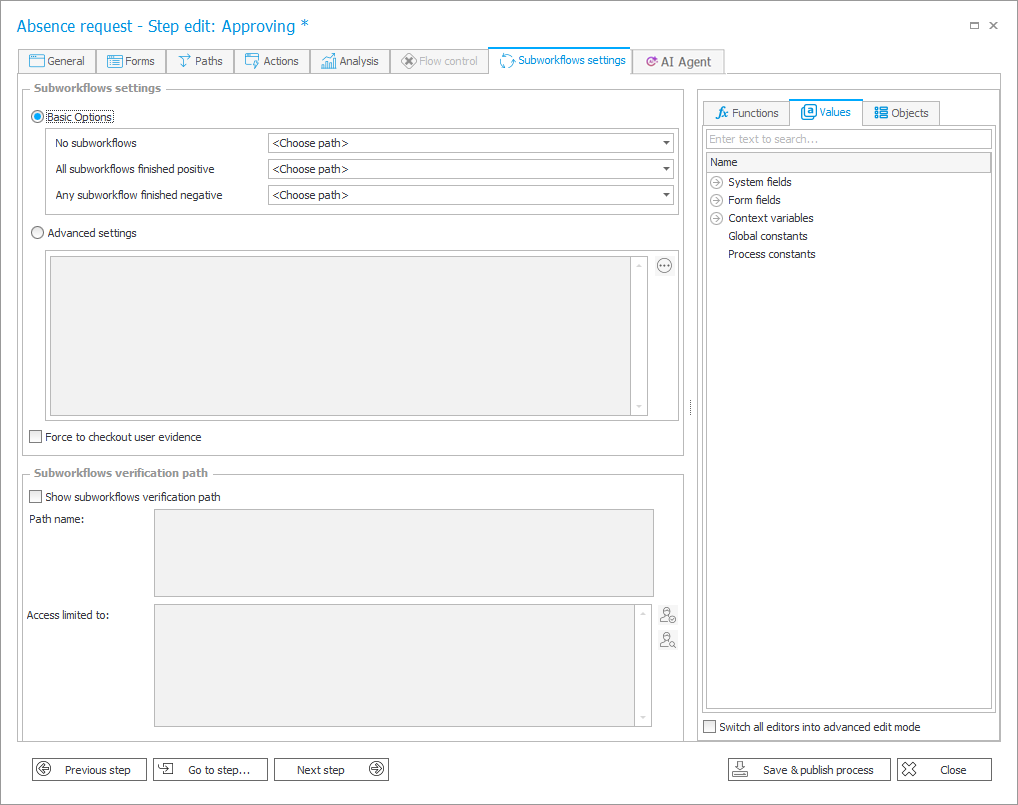Screen dimensions: 1018x805
Task: Tick Show subworkflows verification path checkbox
Action: click(36, 497)
